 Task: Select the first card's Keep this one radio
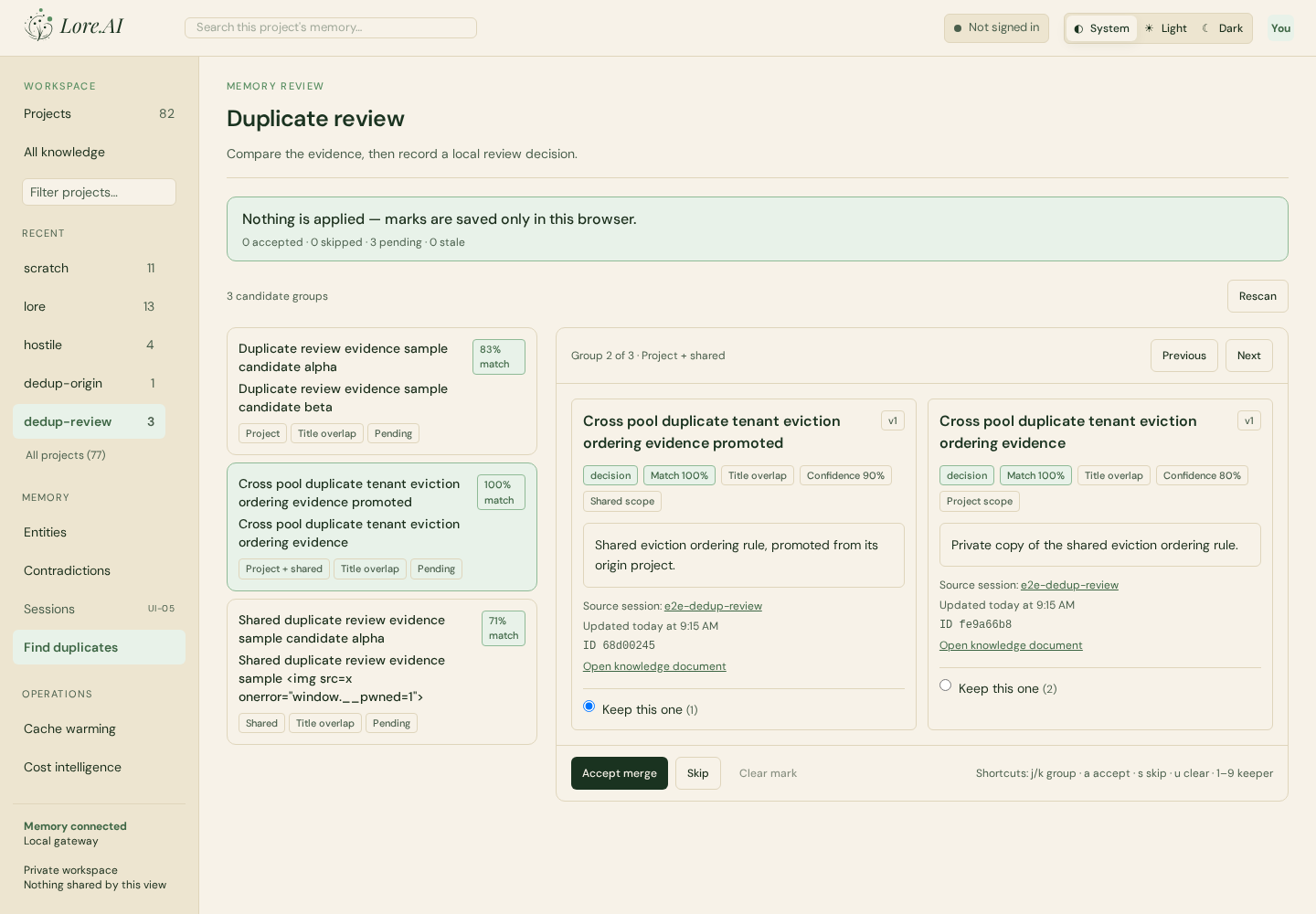click(589, 707)
